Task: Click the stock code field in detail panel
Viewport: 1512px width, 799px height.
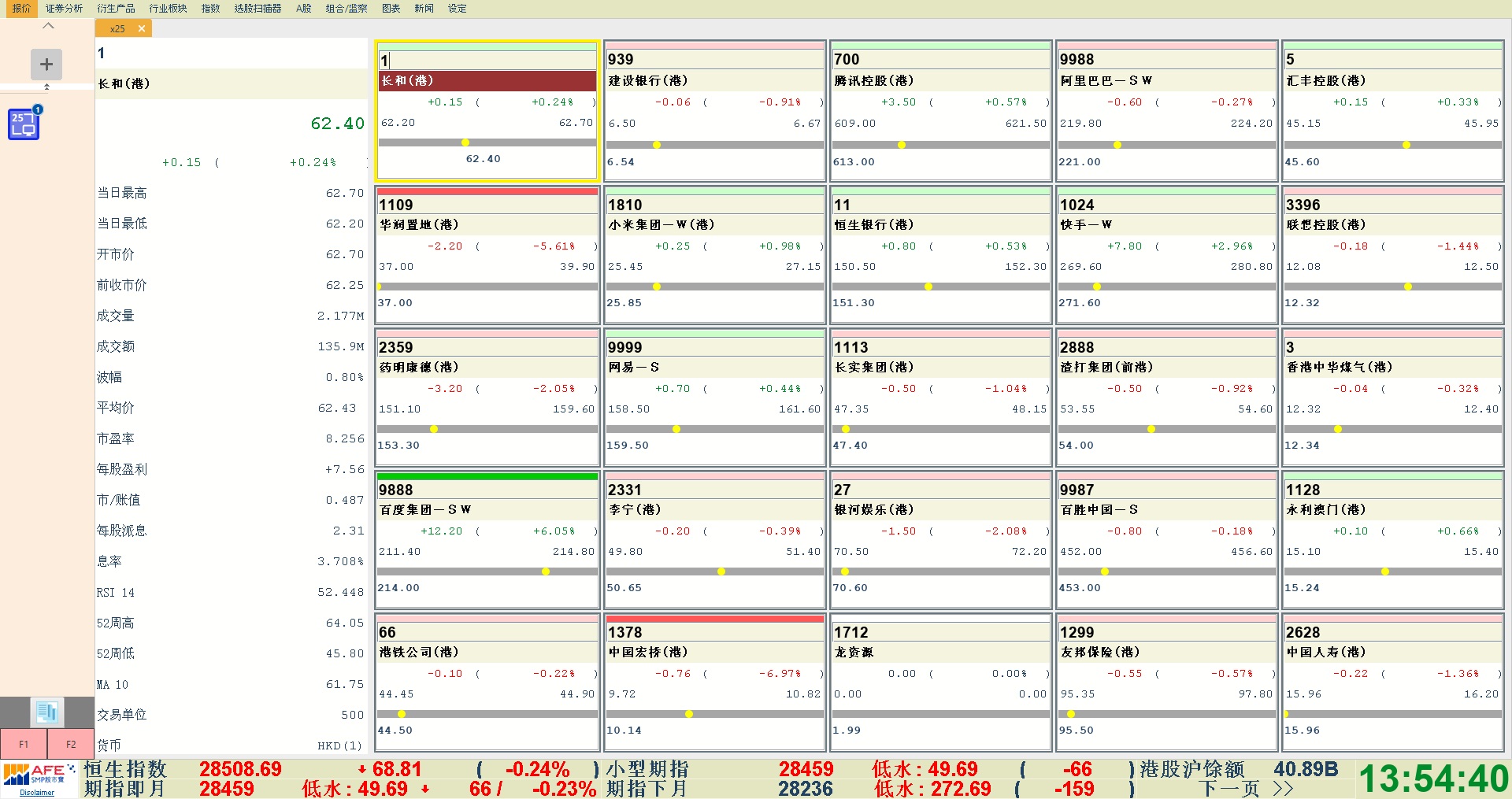Action: point(231,53)
